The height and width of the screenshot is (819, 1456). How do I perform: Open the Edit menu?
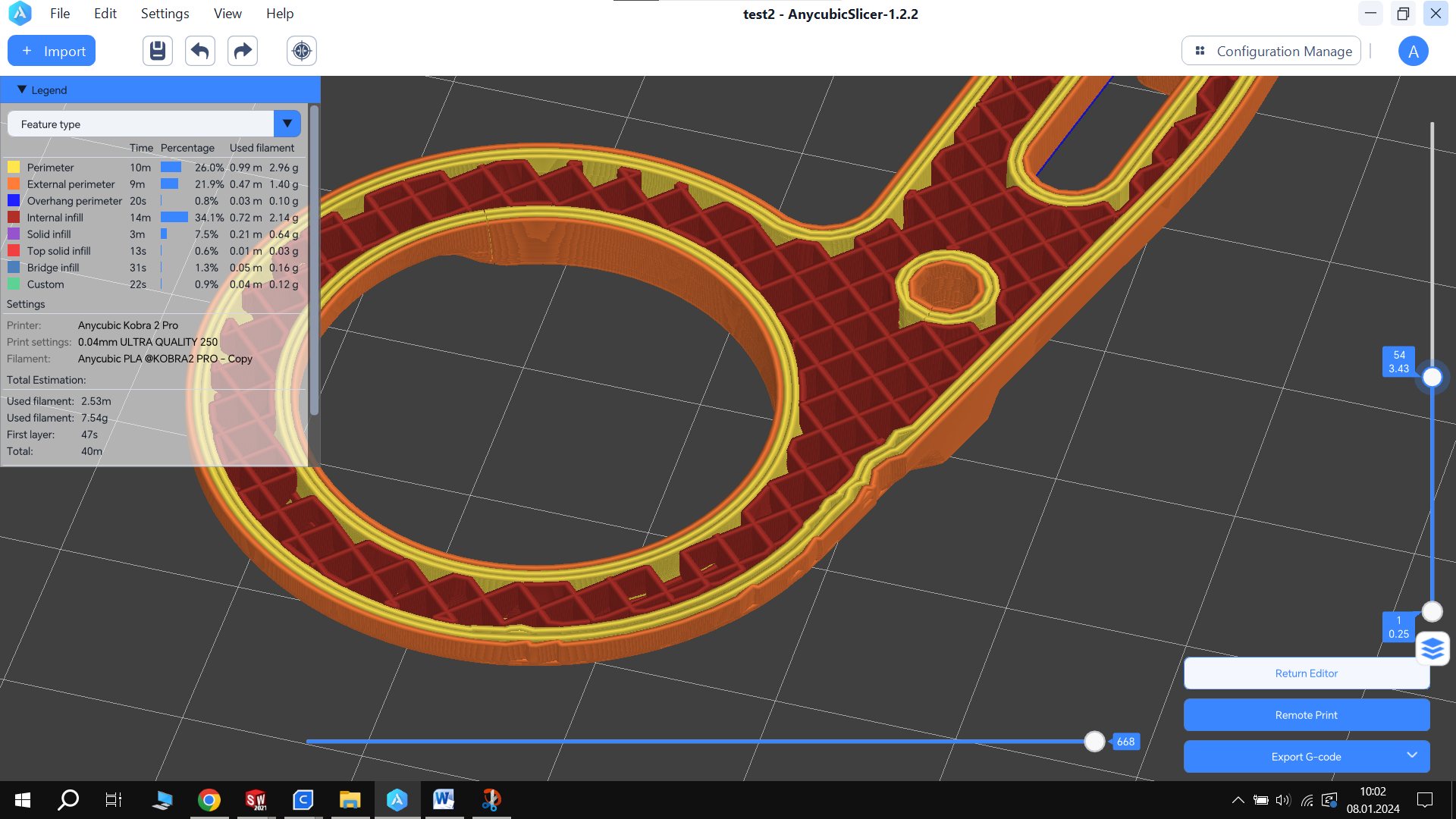(105, 14)
